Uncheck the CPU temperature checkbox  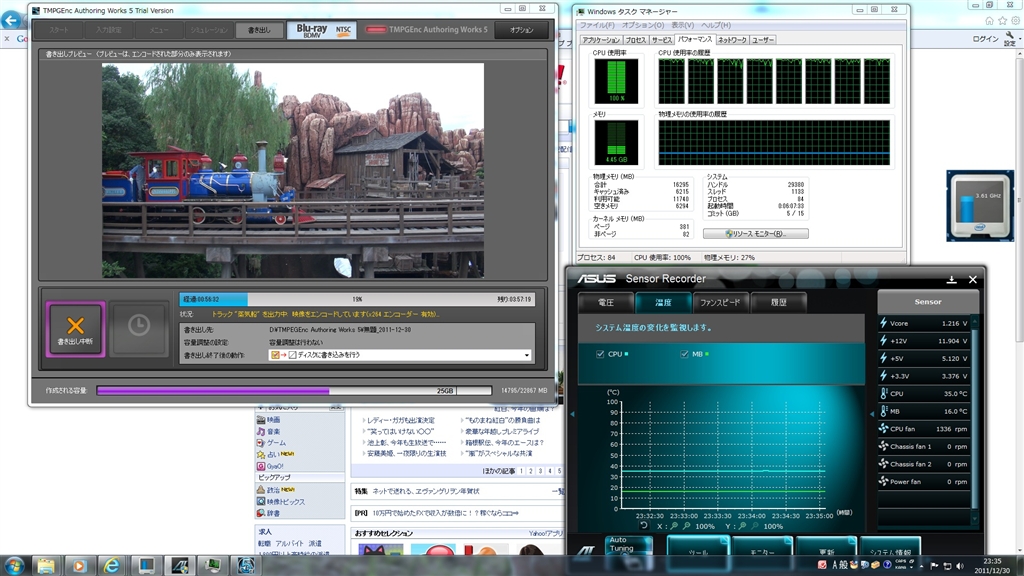coord(599,354)
